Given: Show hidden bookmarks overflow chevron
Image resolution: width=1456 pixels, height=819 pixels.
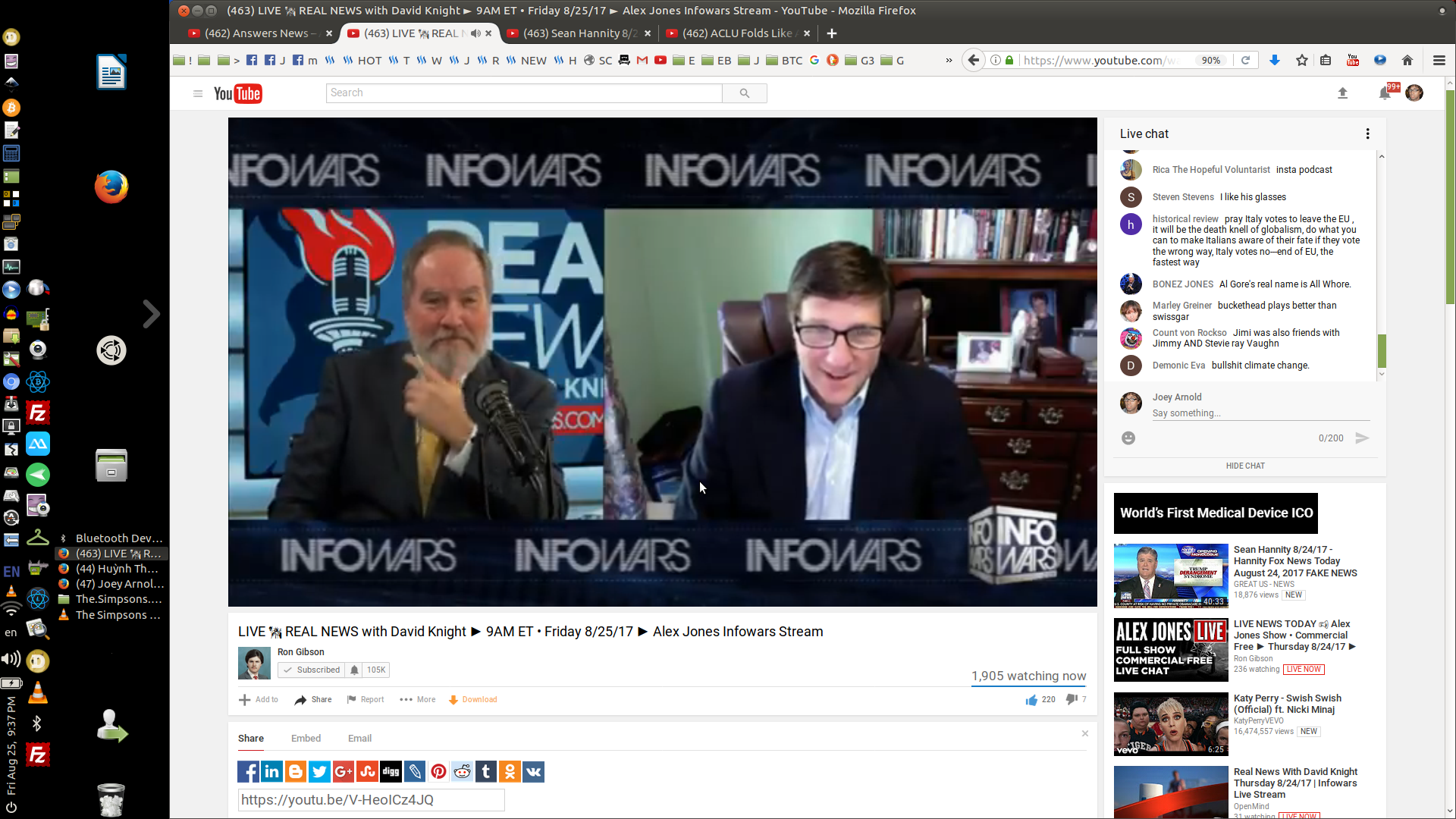Looking at the screenshot, I should click(949, 60).
